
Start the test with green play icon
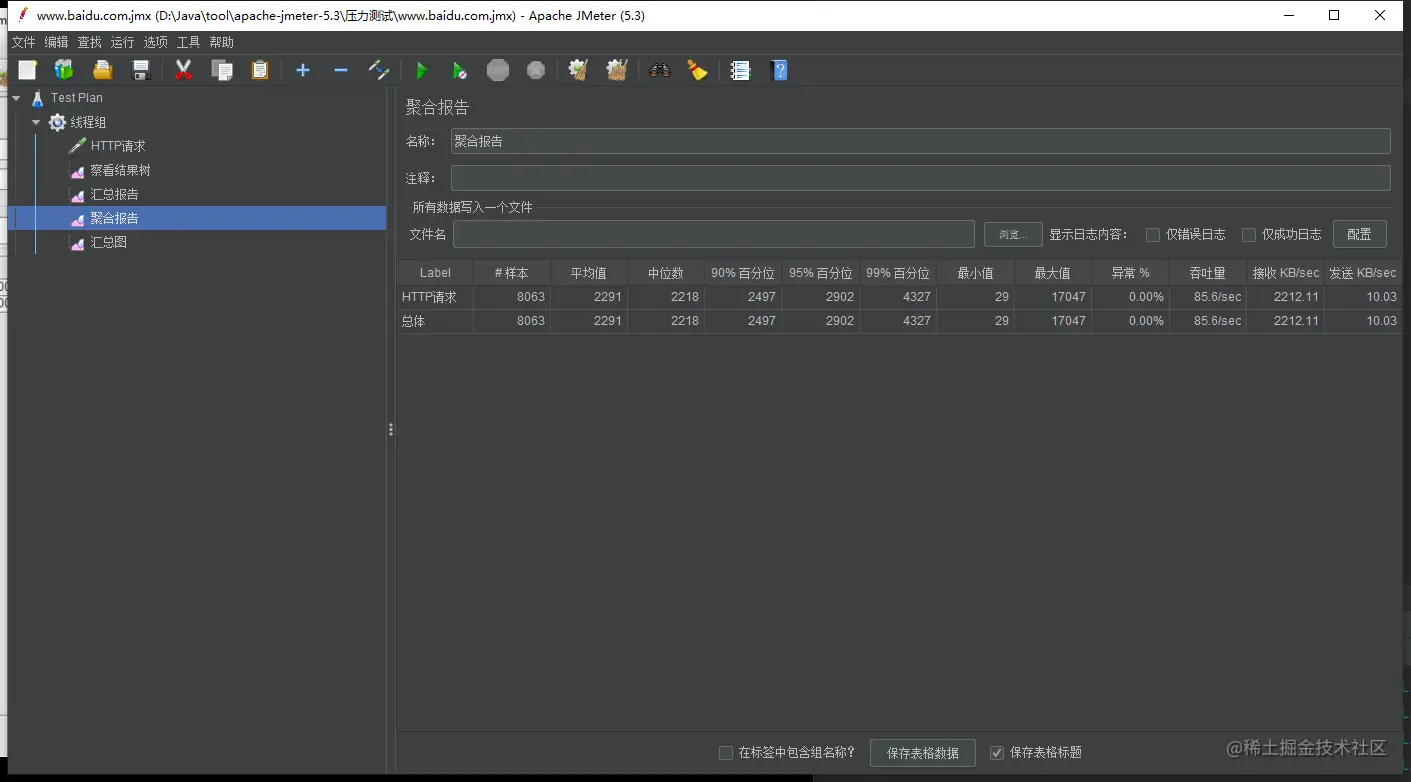[x=422, y=70]
